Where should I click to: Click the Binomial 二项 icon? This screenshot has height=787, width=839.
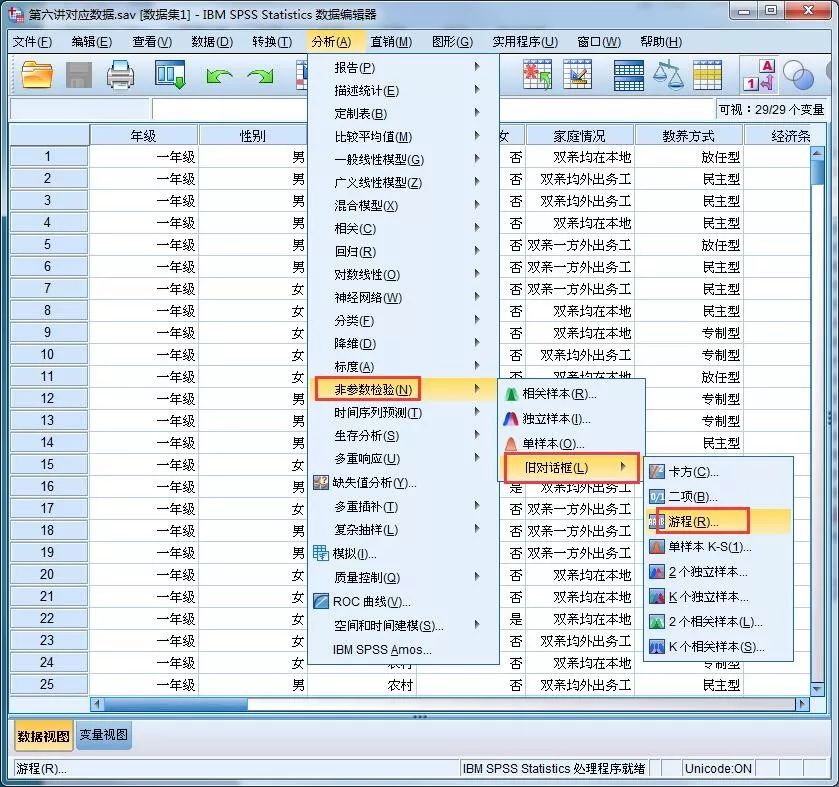657,497
